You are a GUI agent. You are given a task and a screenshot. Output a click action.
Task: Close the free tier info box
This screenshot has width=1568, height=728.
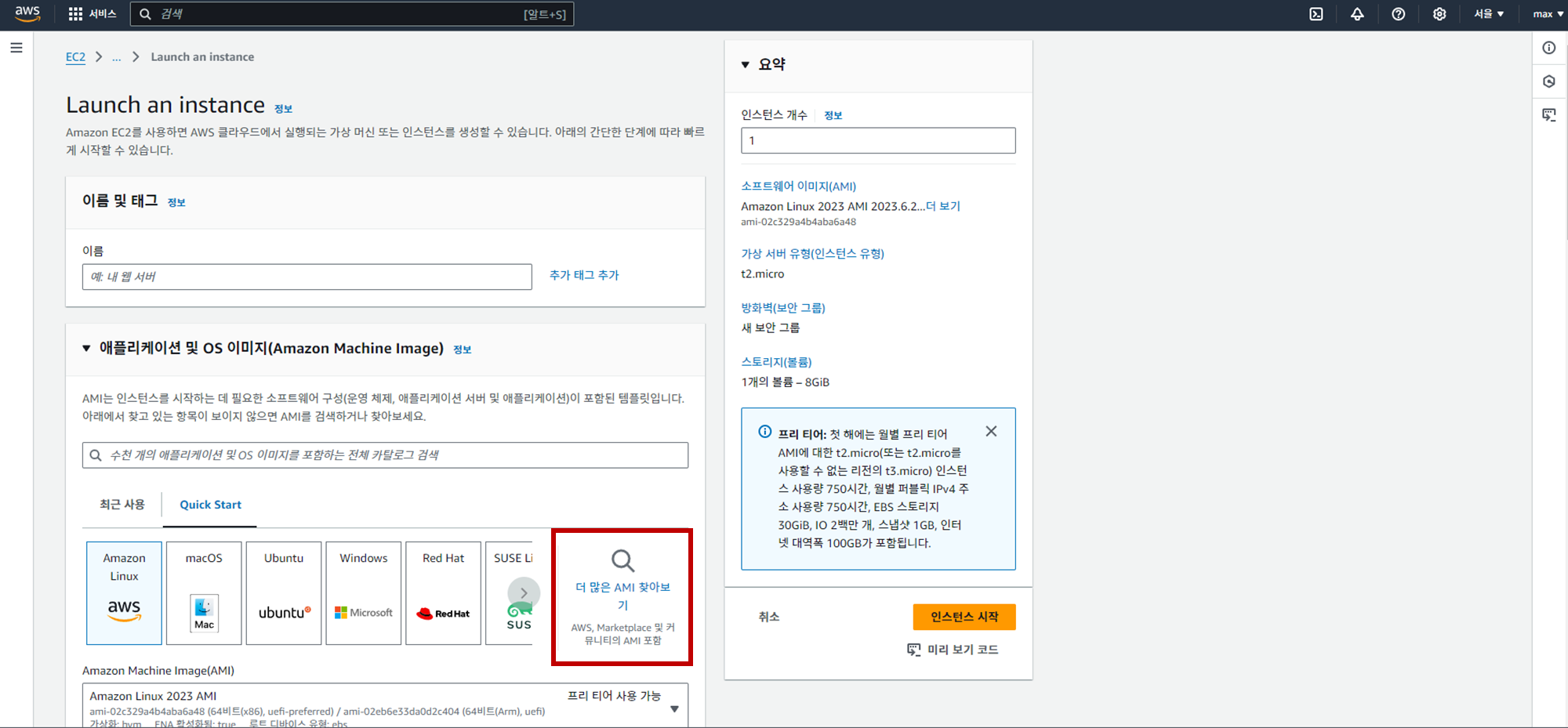tap(991, 432)
